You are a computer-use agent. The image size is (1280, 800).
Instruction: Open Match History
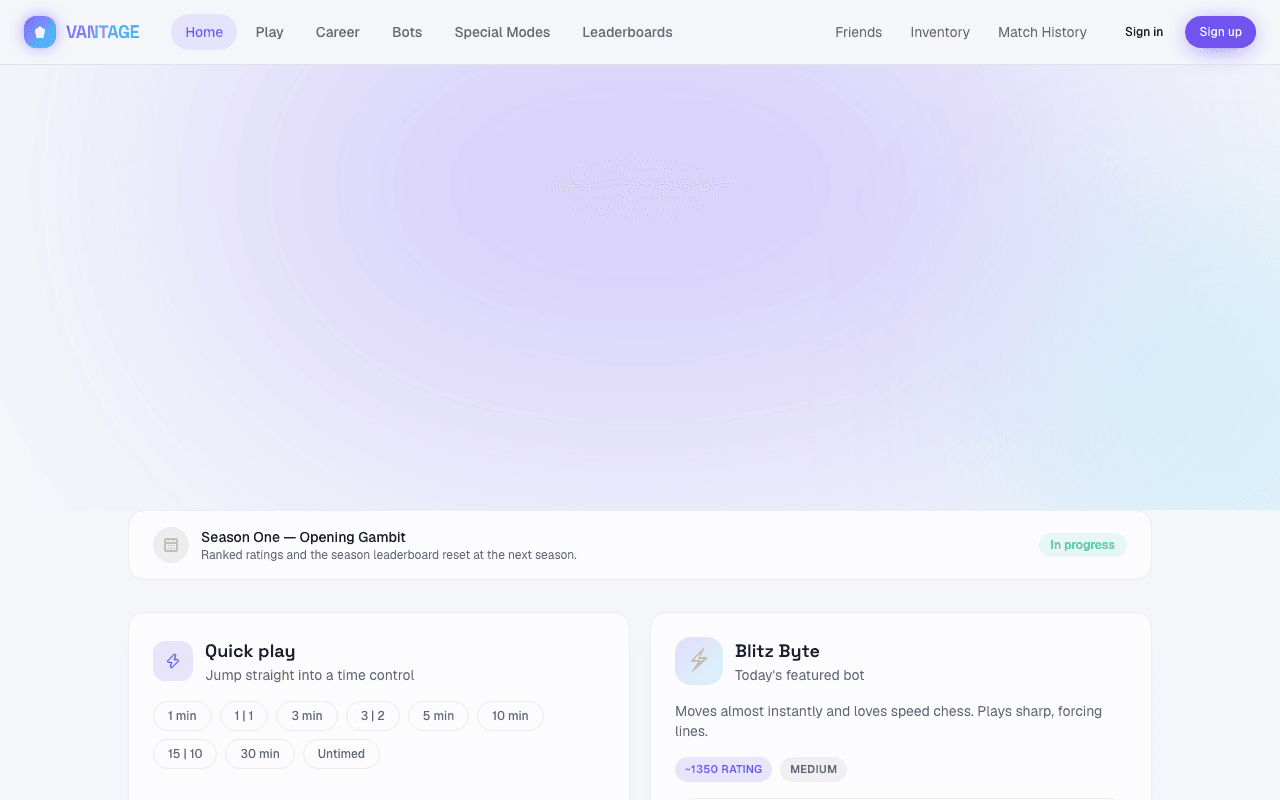pyautogui.click(x=1042, y=32)
